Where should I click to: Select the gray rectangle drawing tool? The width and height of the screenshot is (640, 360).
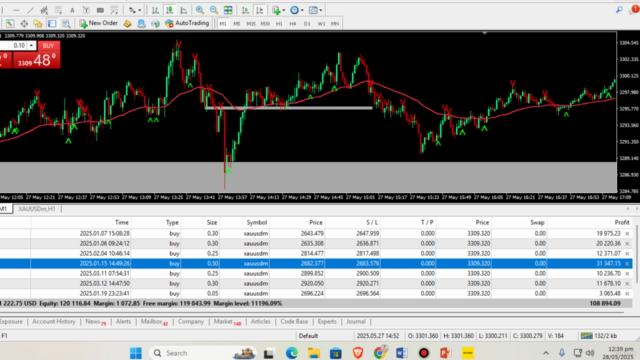pos(100,10)
